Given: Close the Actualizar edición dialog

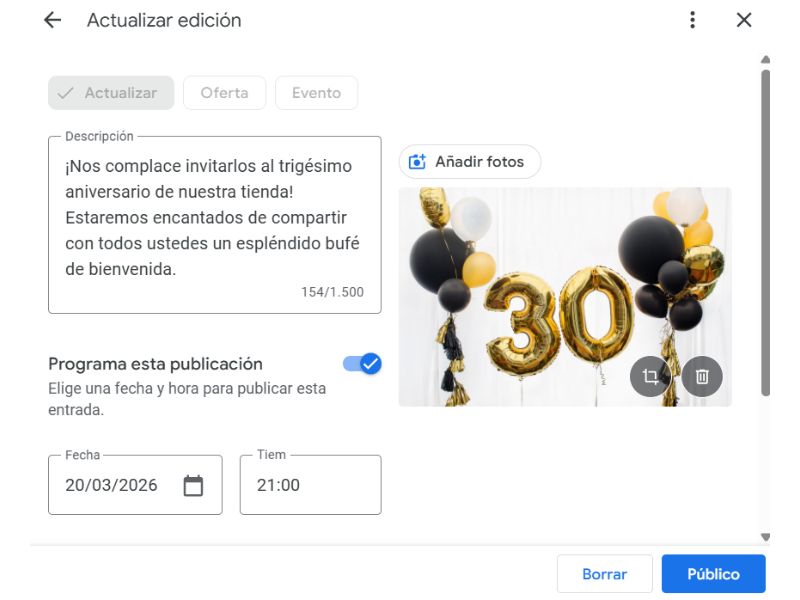Looking at the screenshot, I should click(744, 20).
